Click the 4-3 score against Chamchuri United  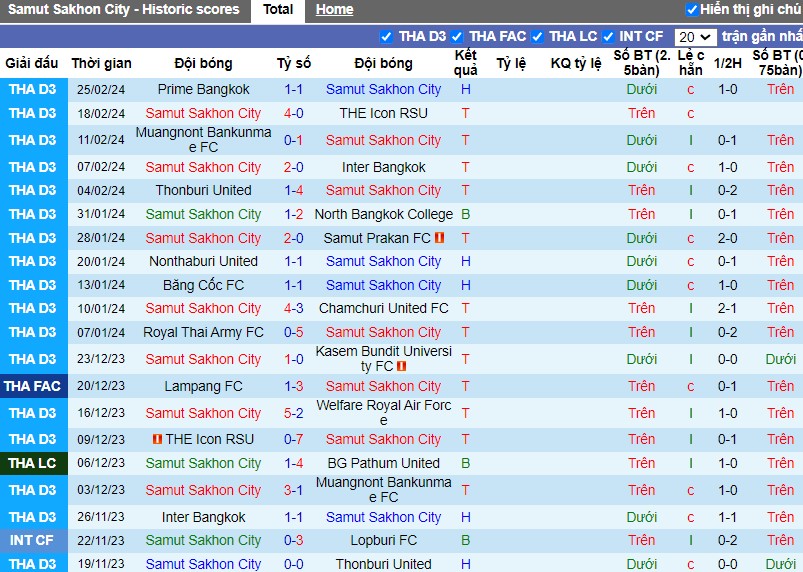(293, 308)
